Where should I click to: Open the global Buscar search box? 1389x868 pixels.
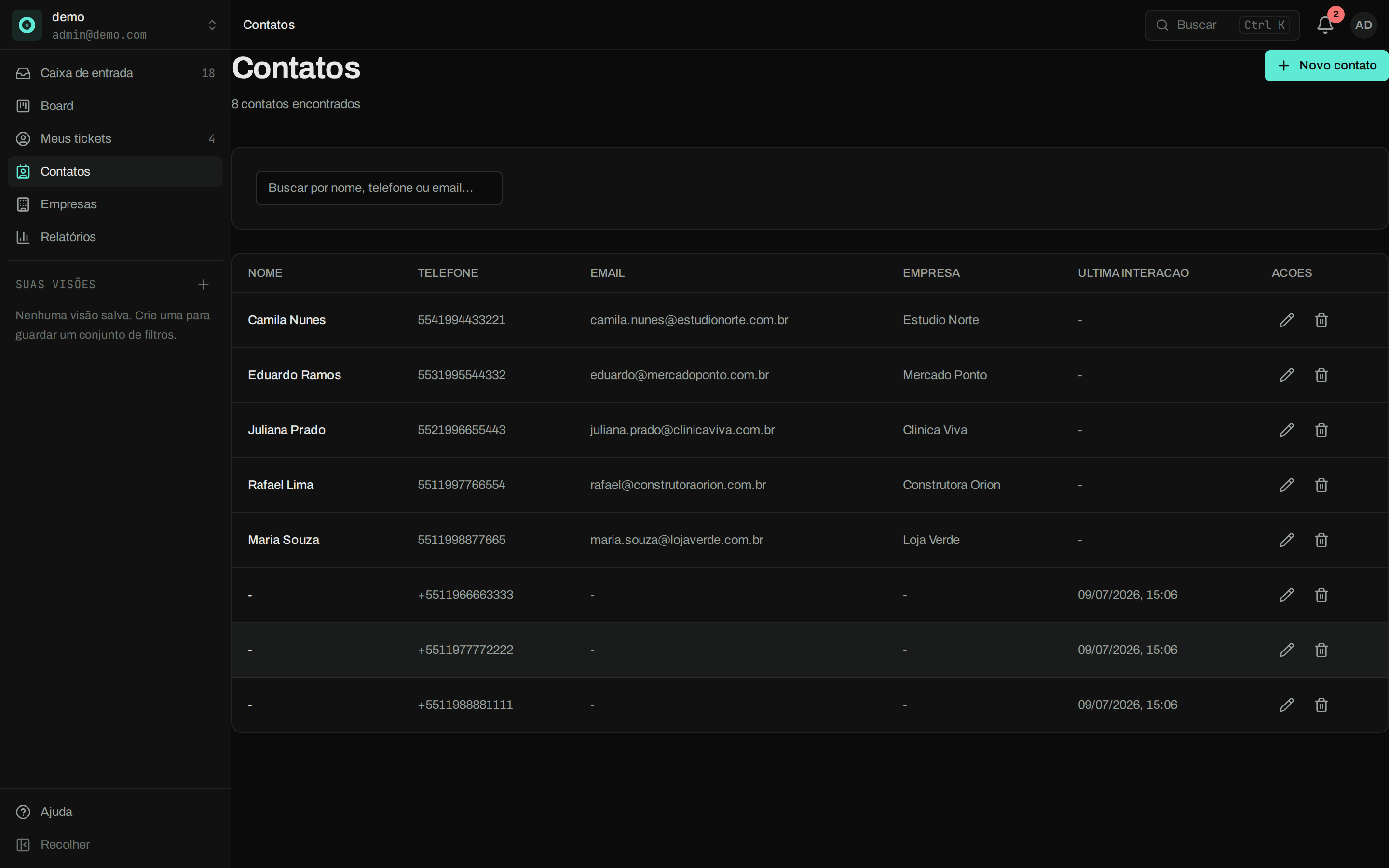(x=1222, y=25)
